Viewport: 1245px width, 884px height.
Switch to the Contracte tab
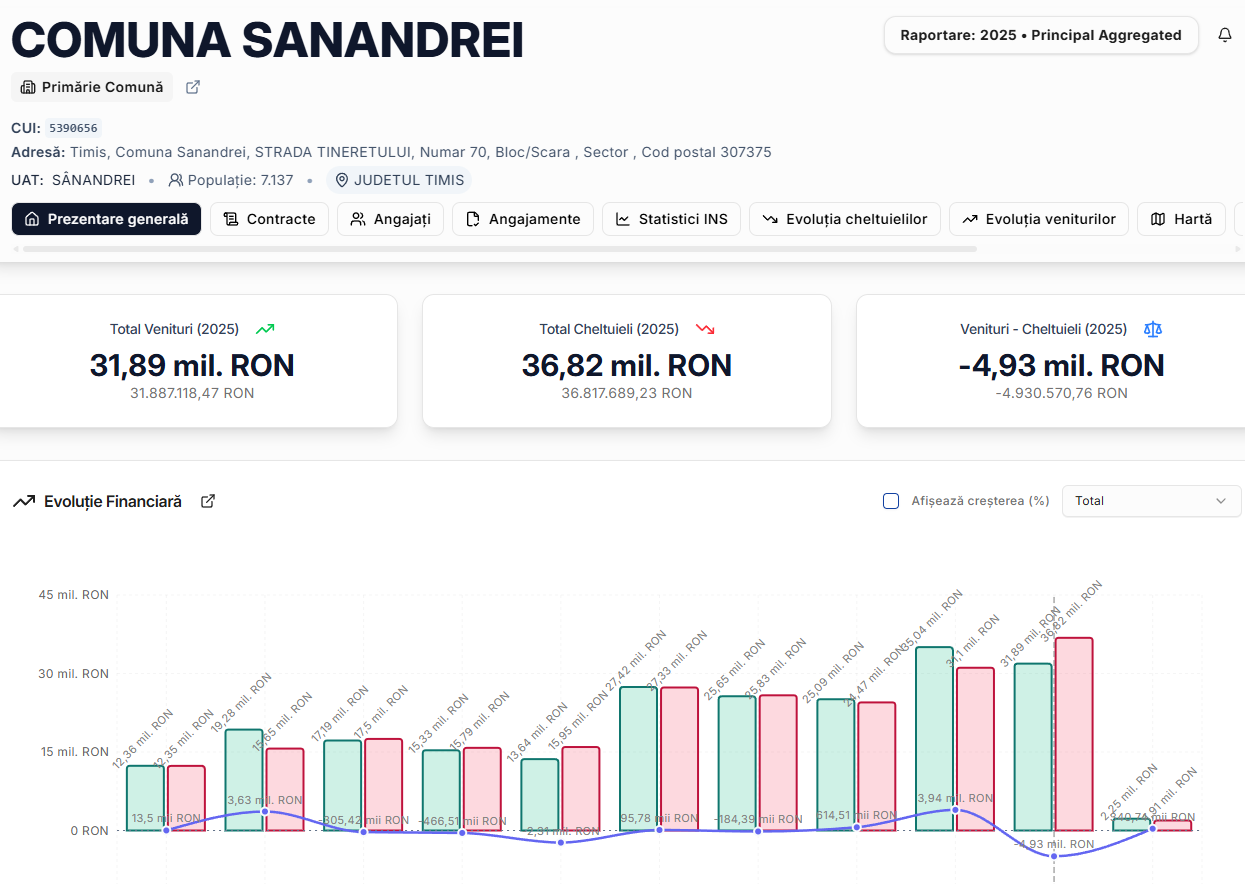269,219
